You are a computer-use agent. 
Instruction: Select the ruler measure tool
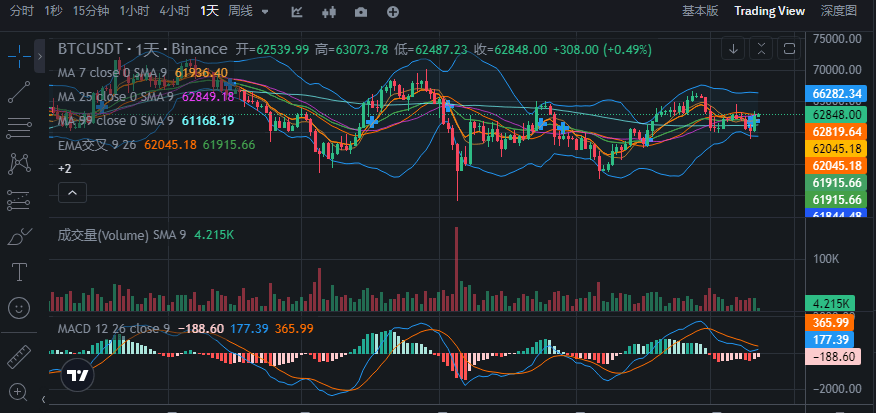coord(20,357)
